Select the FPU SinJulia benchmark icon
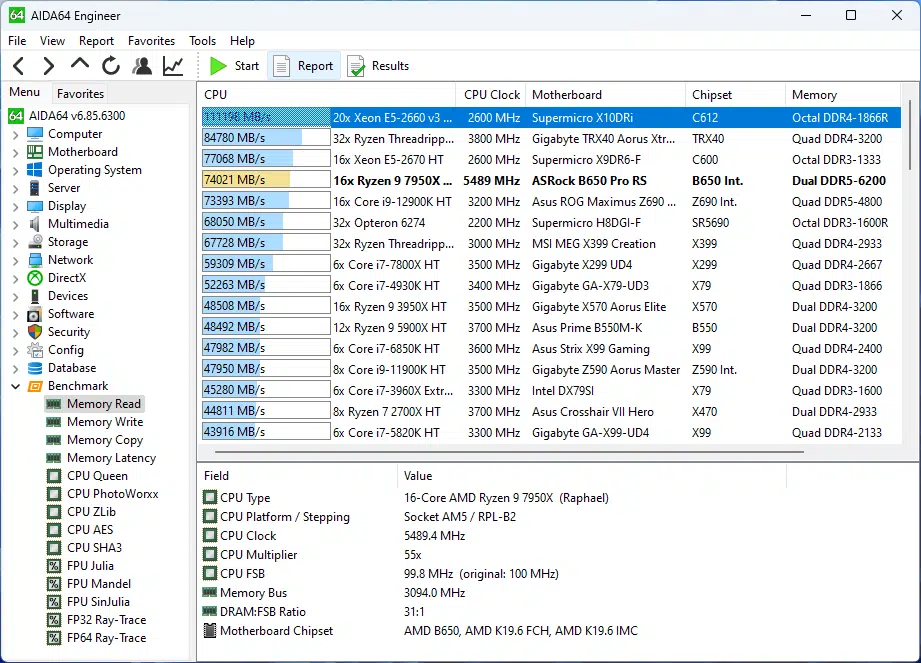 (53, 602)
